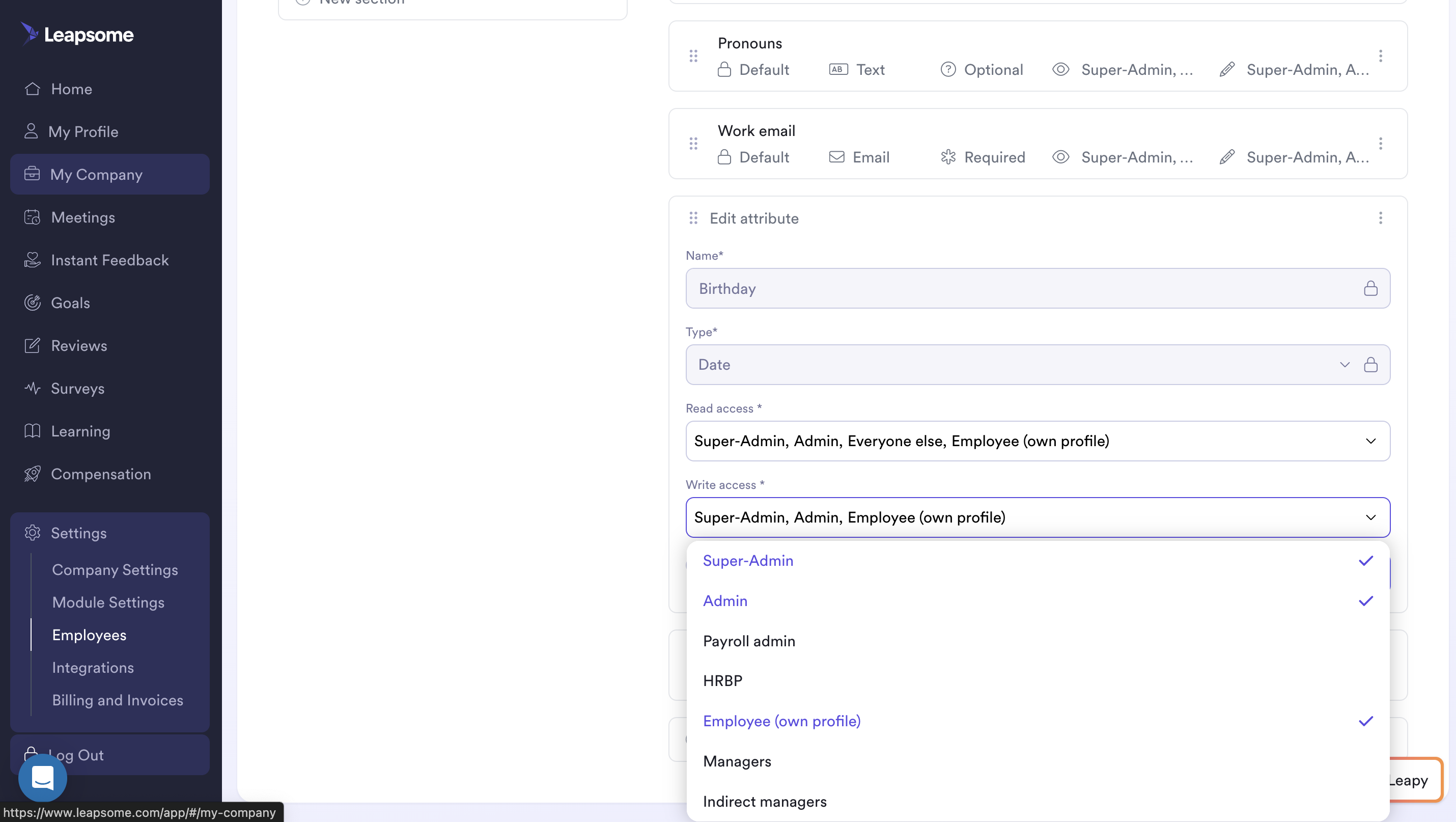Open Reviews section

click(x=79, y=345)
